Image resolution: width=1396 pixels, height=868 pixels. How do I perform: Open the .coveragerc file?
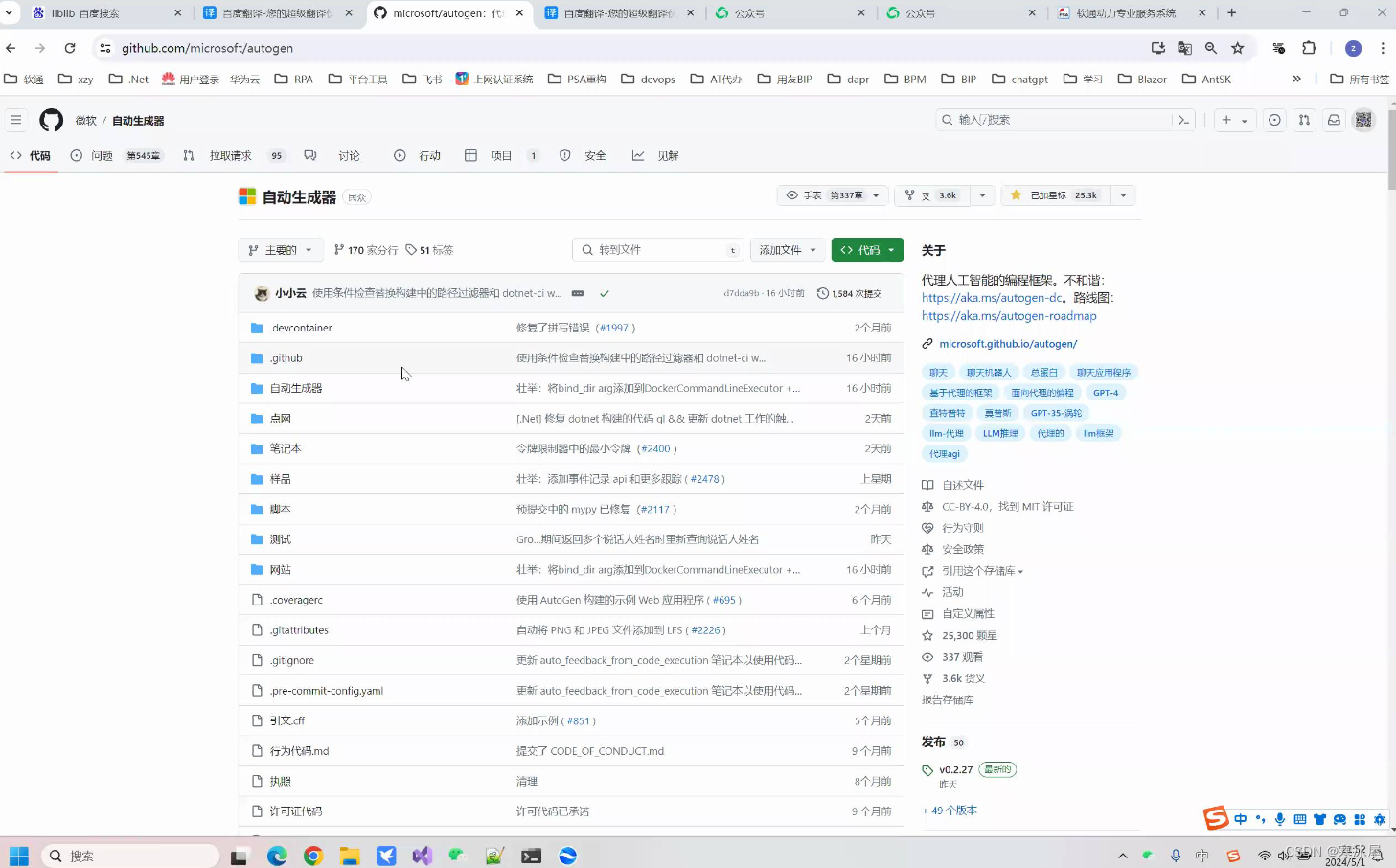click(x=296, y=600)
